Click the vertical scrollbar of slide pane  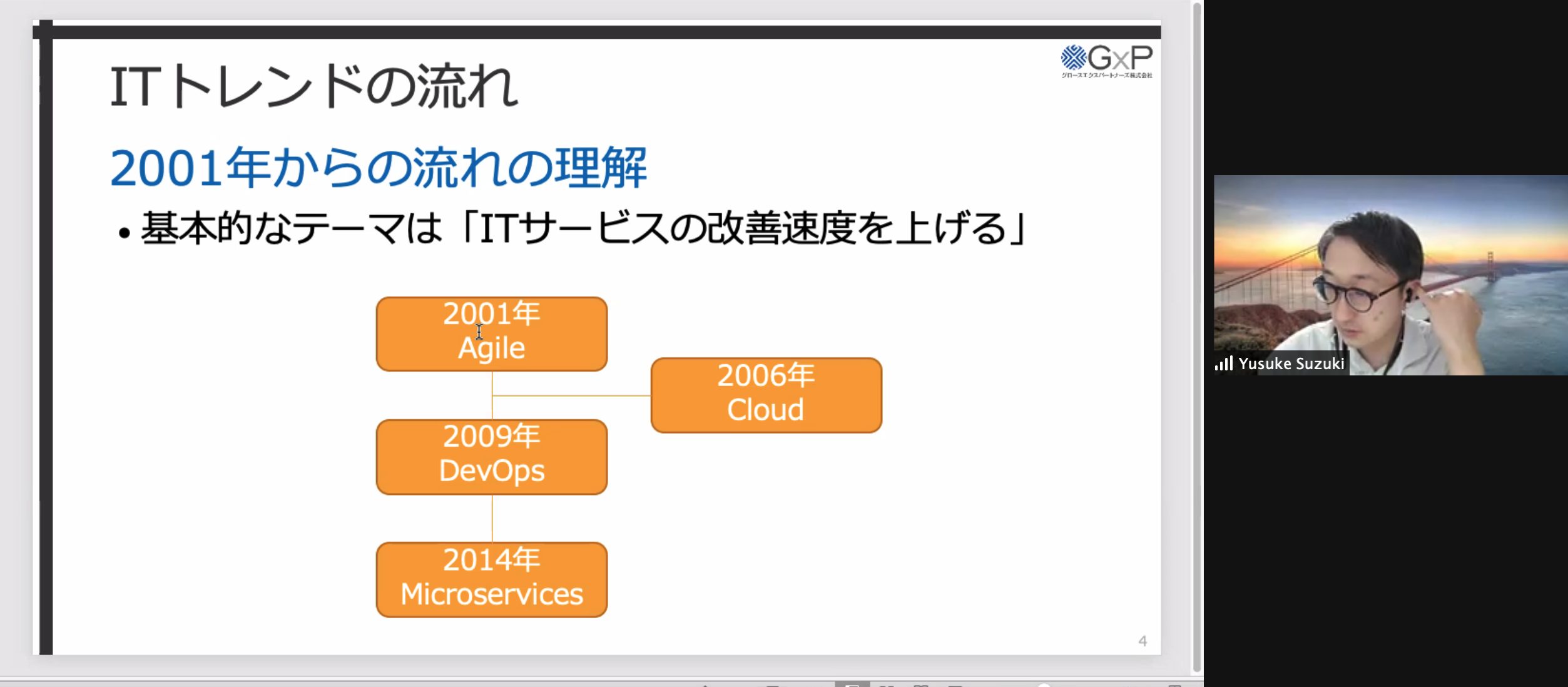click(x=1196, y=338)
